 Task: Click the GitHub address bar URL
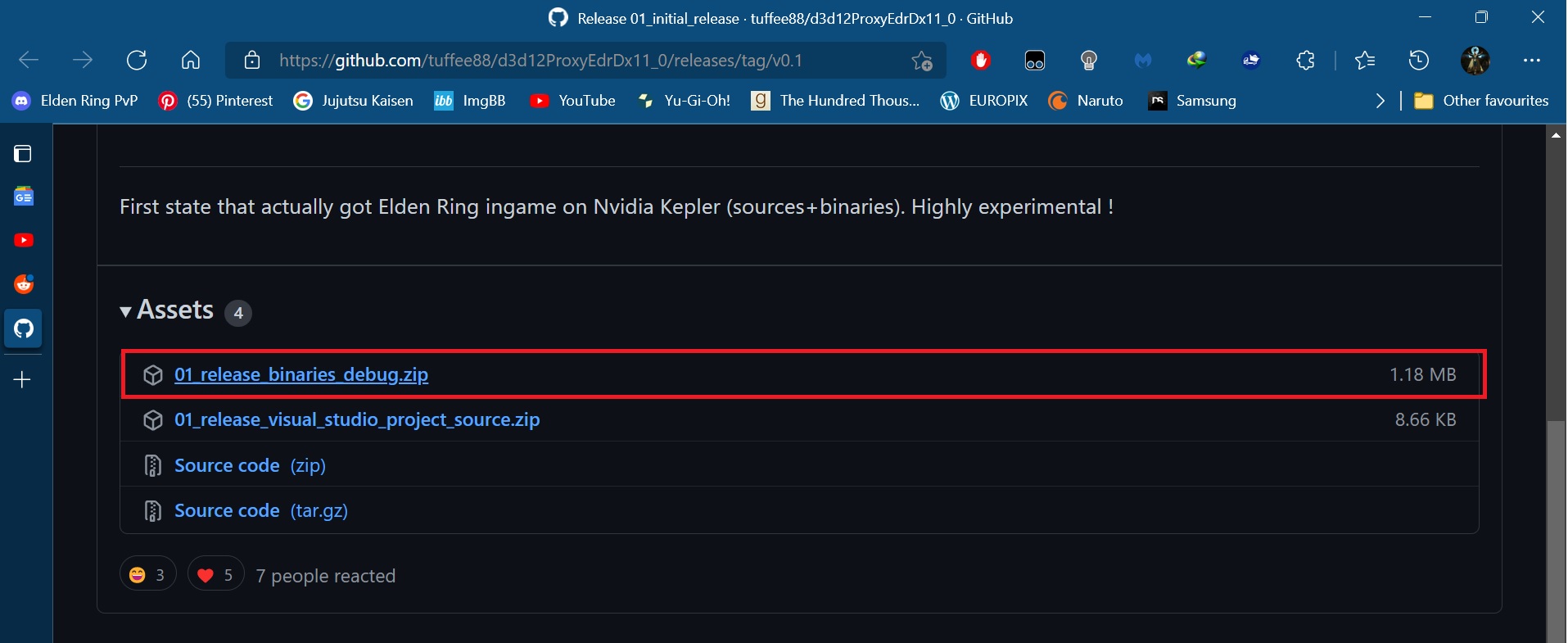click(x=540, y=60)
